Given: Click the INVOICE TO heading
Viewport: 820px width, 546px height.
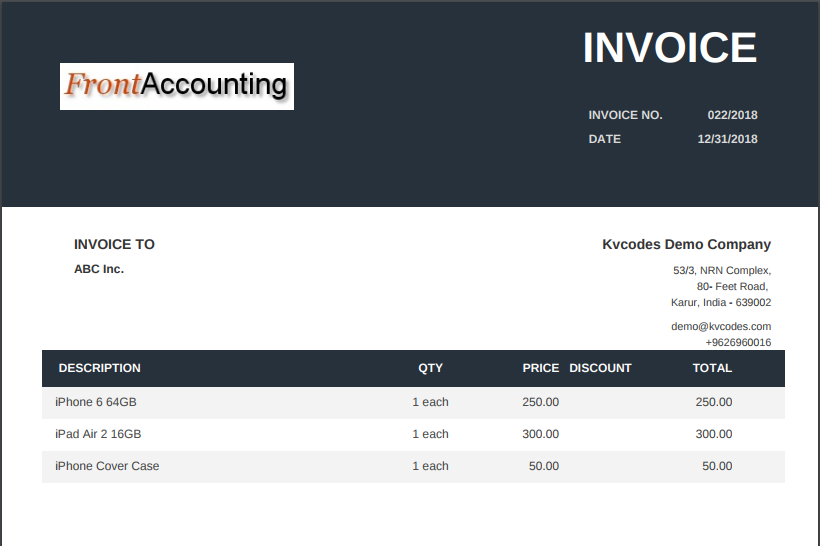Looking at the screenshot, I should click(114, 244).
